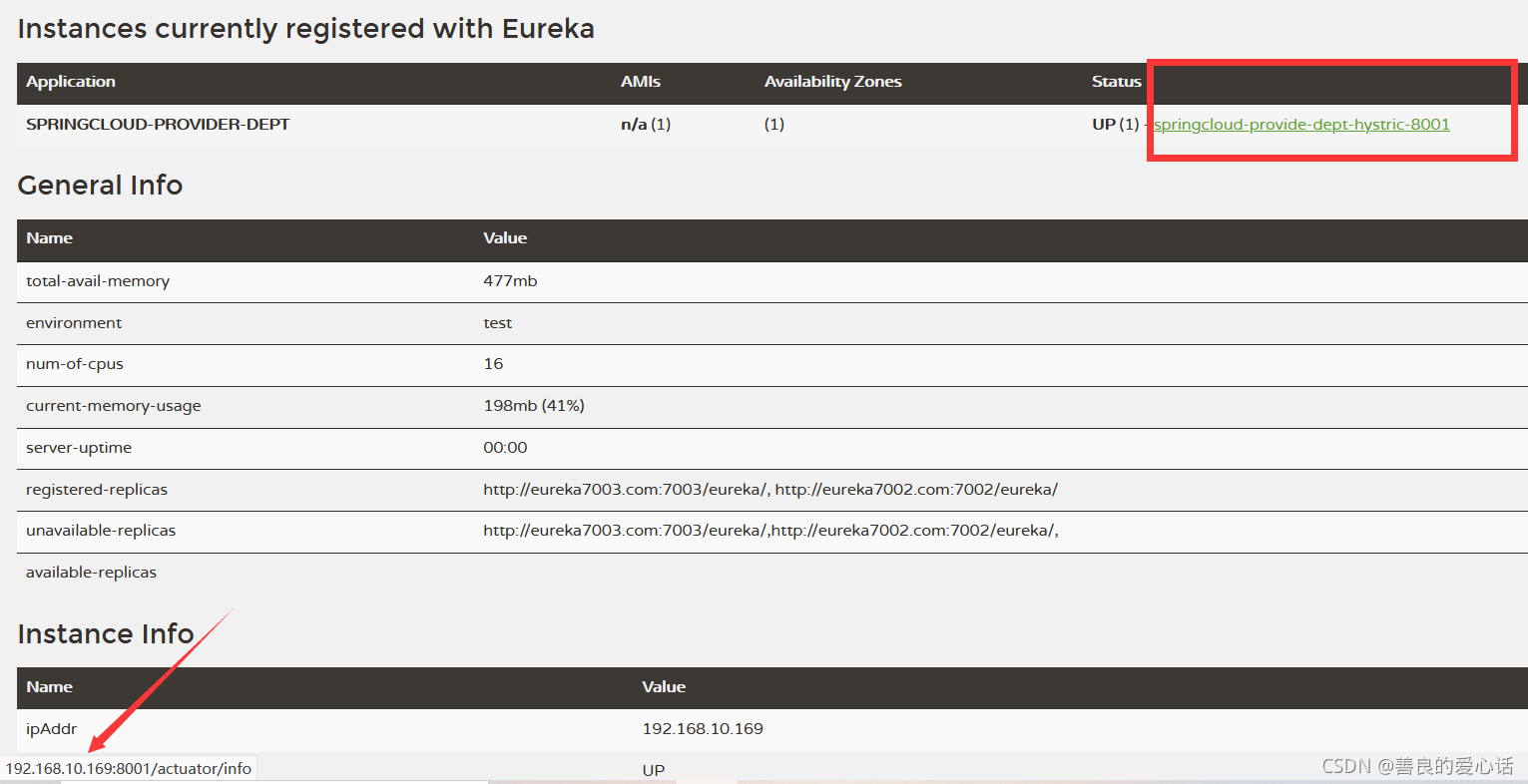Select the server-uptime value 00:00
Screen dimensions: 1528x784
click(505, 448)
